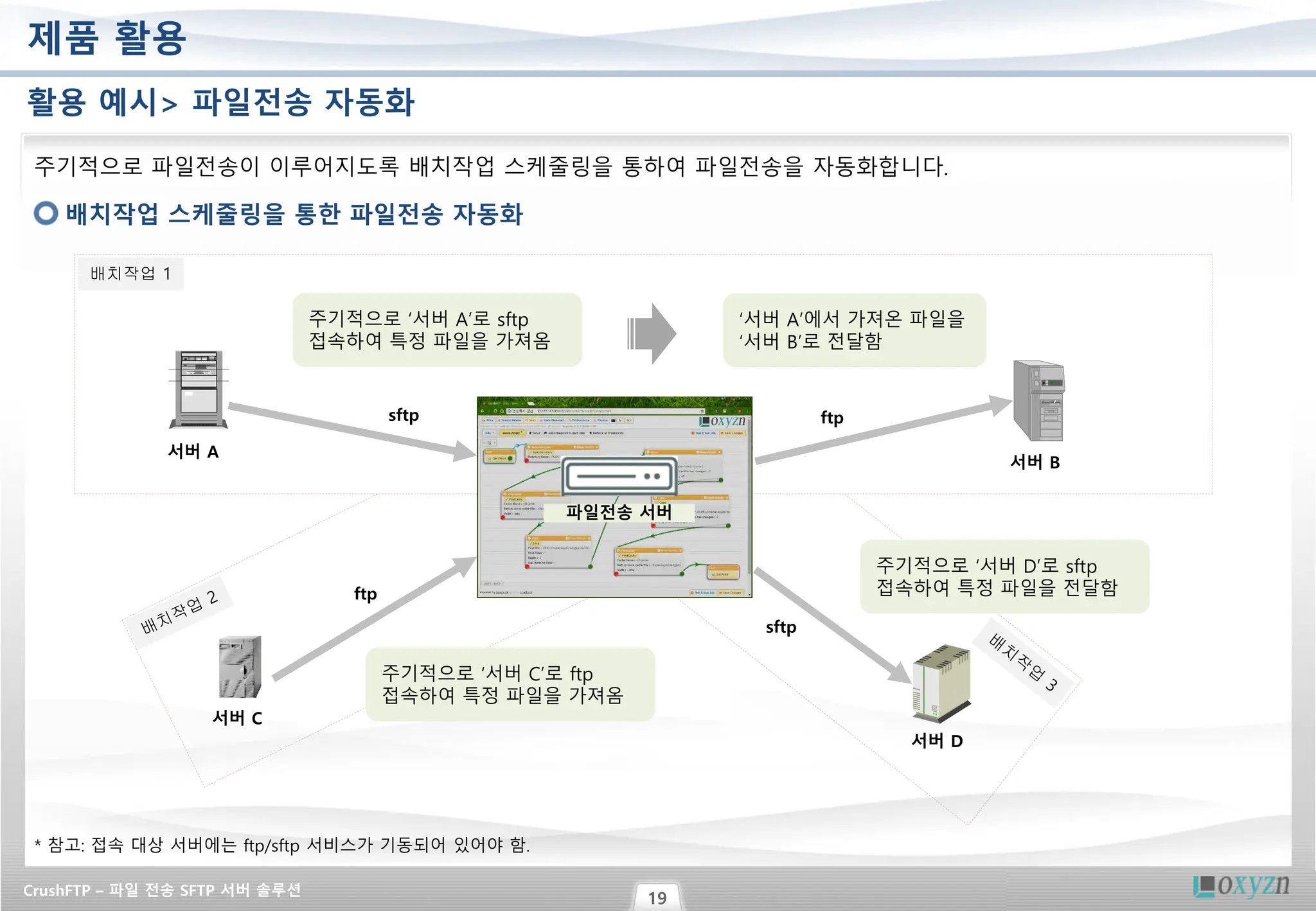Click the '배치작업 1' label
The width and height of the screenshot is (1316, 911).
point(130,274)
